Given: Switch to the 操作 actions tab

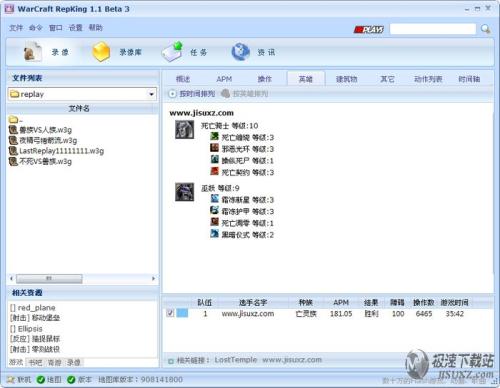Looking at the screenshot, I should click(x=265, y=79).
